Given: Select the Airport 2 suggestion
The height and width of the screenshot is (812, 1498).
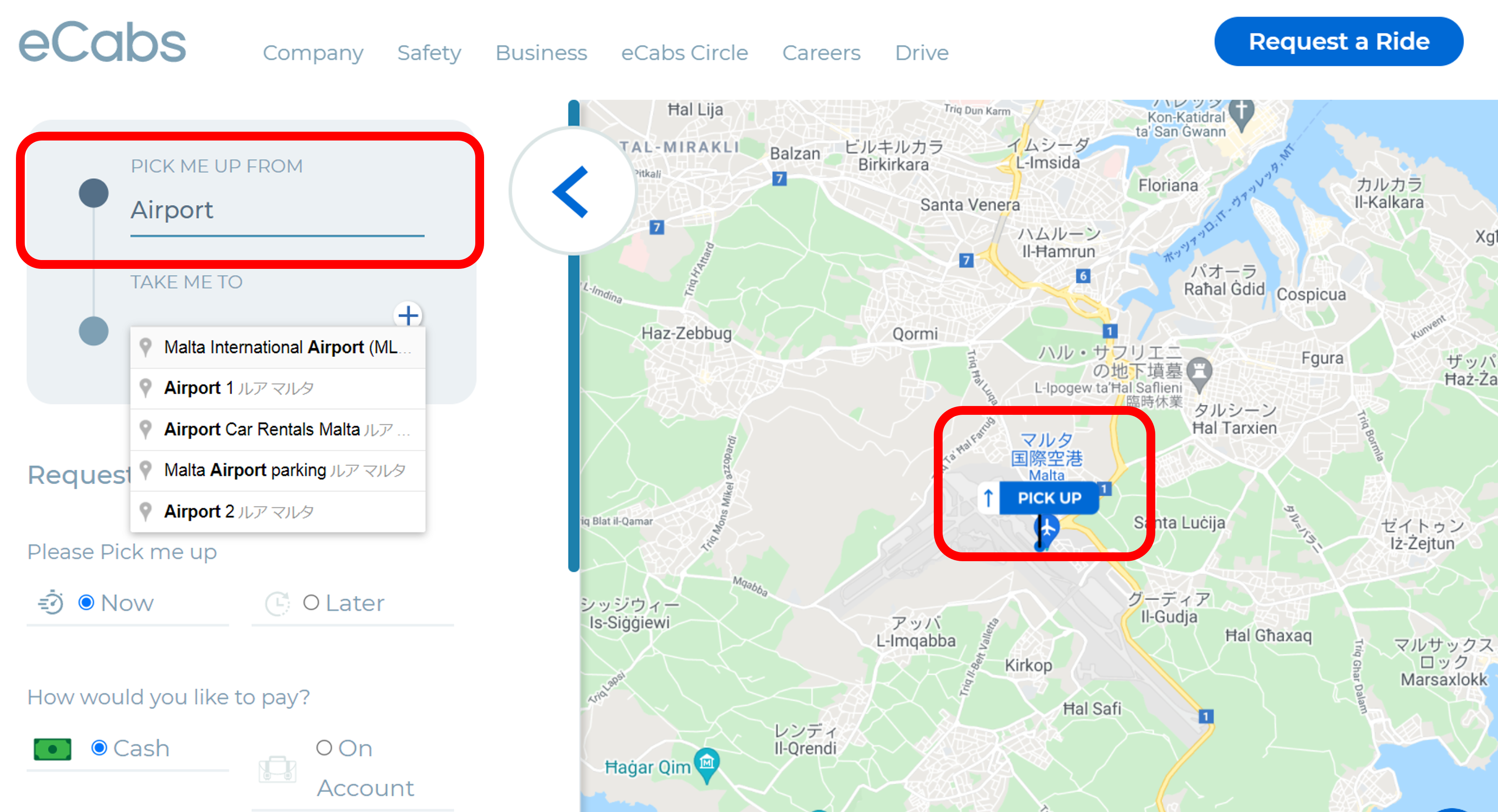Looking at the screenshot, I should (278, 512).
